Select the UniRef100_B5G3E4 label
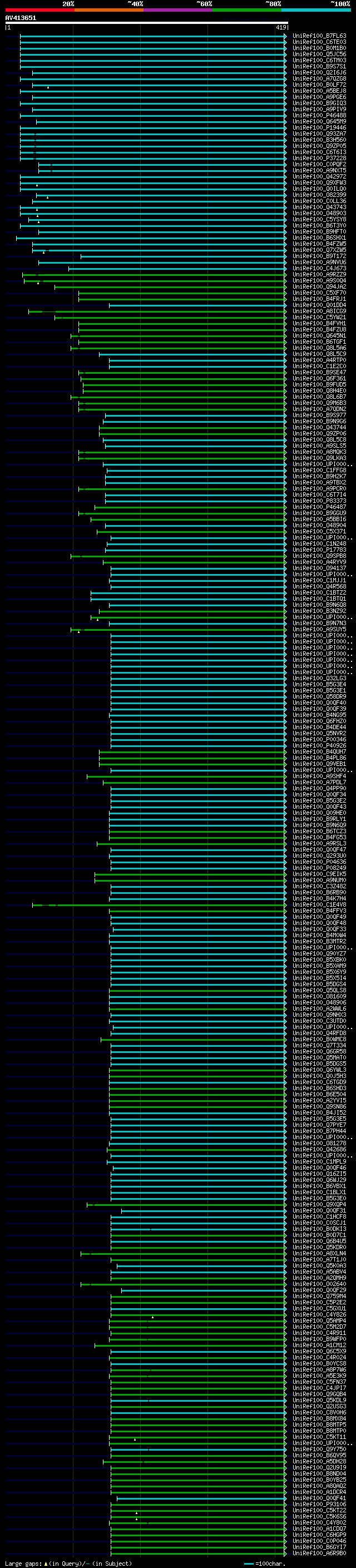Viewport: 356px width, 1568px height. [x=319, y=684]
